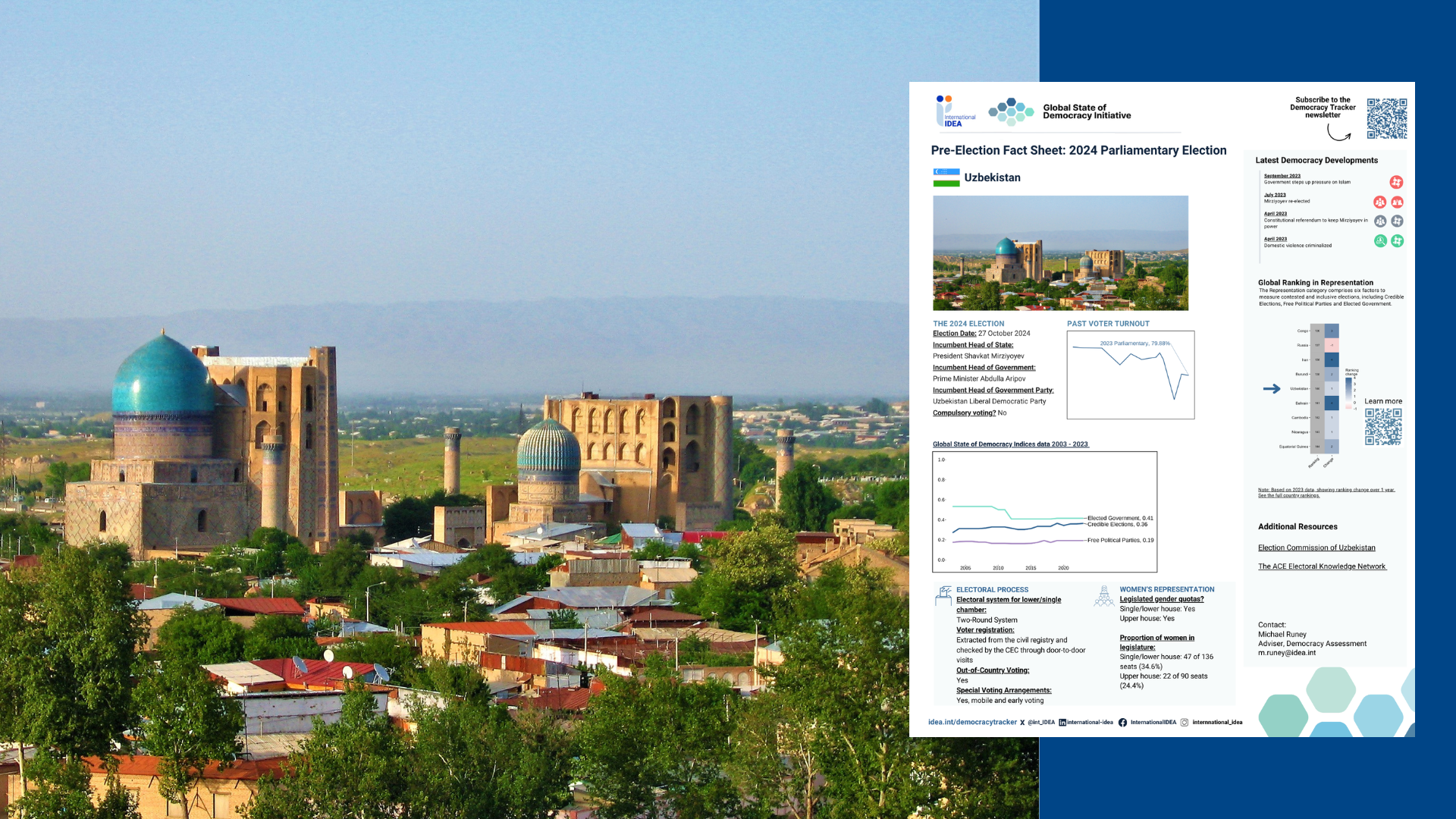Click 'Proportion of women in legislature' label
Image resolution: width=1456 pixels, height=819 pixels.
coord(1157,642)
